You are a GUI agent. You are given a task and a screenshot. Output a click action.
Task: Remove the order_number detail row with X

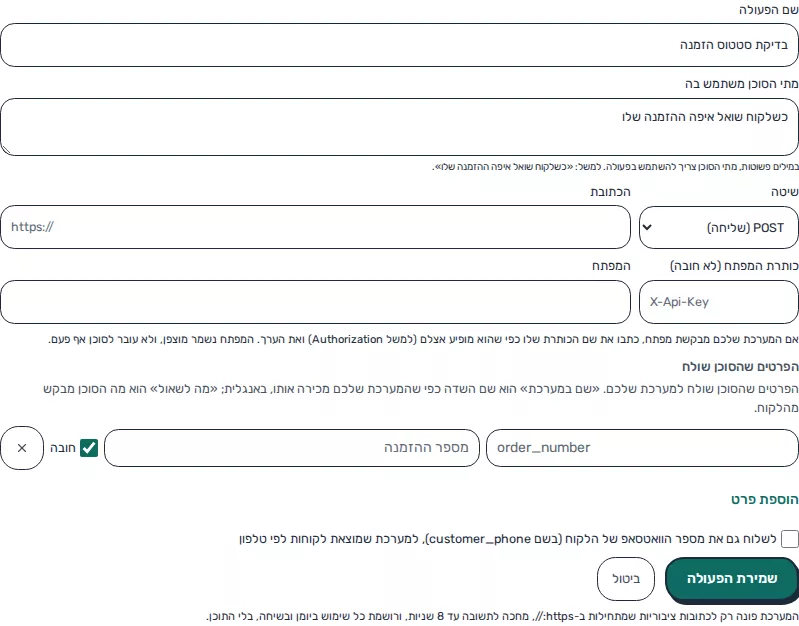coord(22,448)
